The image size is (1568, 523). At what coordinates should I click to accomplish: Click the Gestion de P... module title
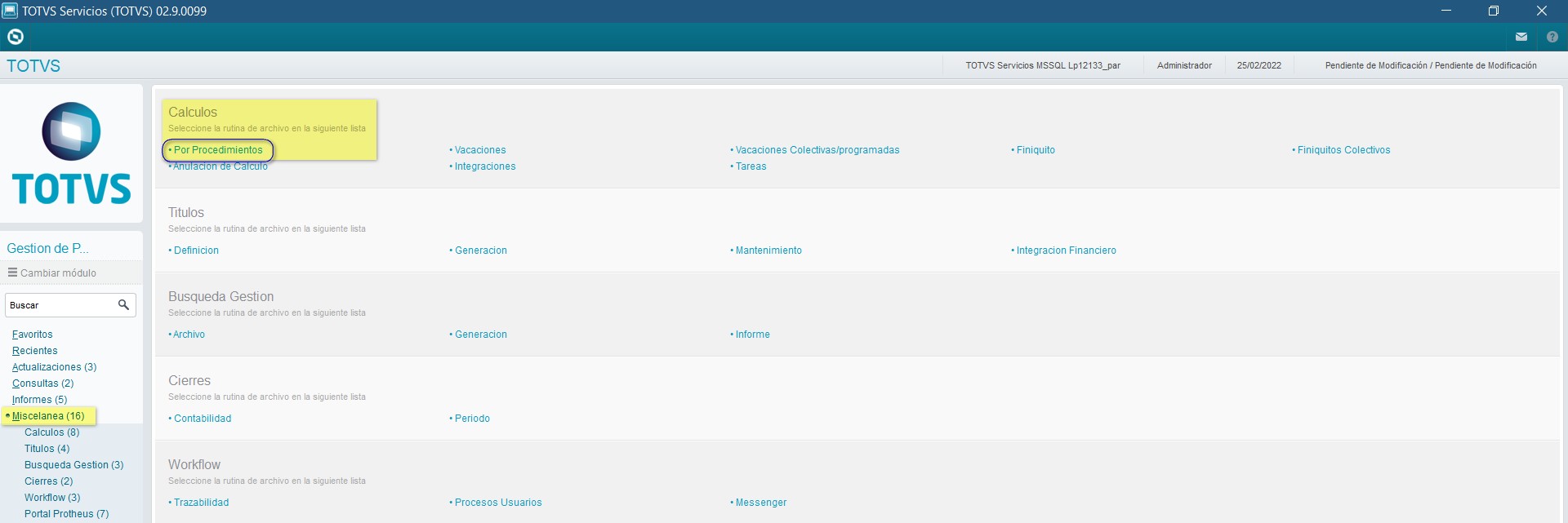(x=47, y=248)
